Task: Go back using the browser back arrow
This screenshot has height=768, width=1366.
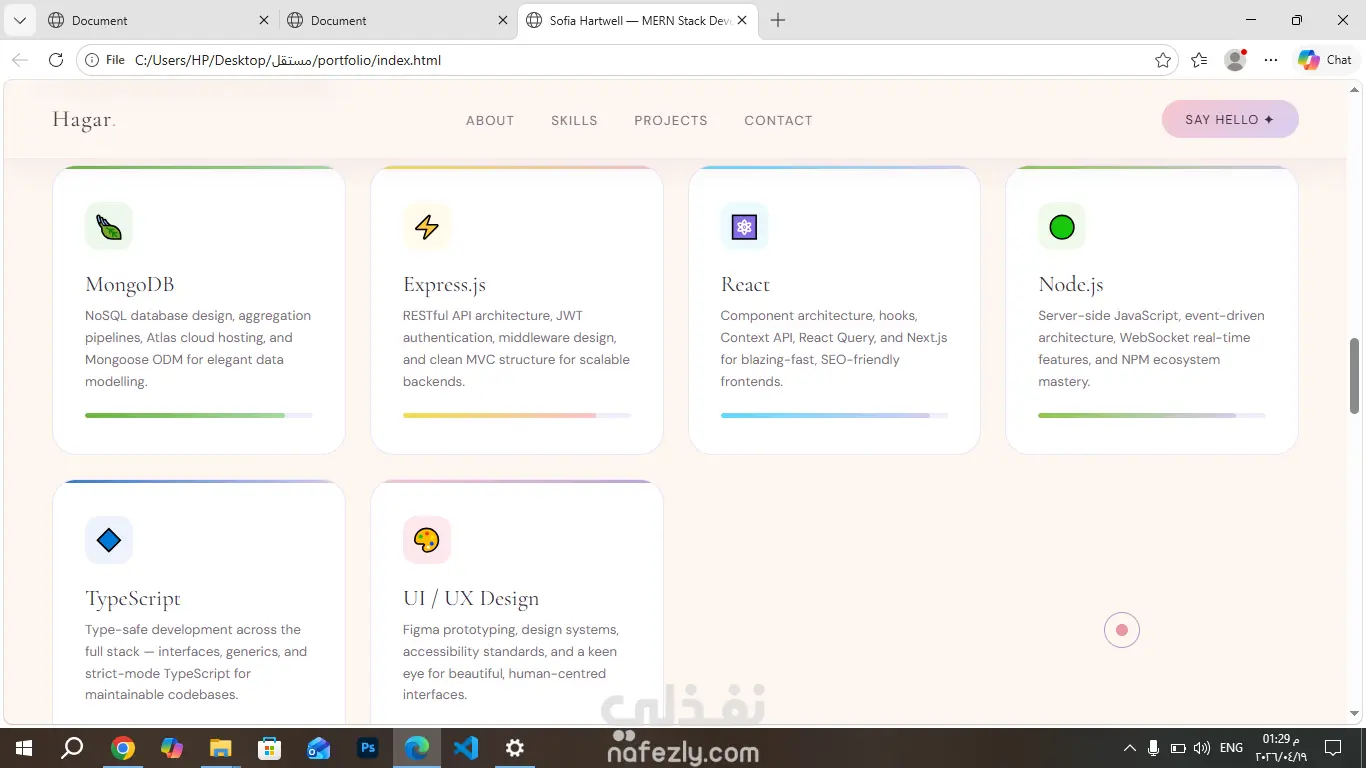Action: 20,60
